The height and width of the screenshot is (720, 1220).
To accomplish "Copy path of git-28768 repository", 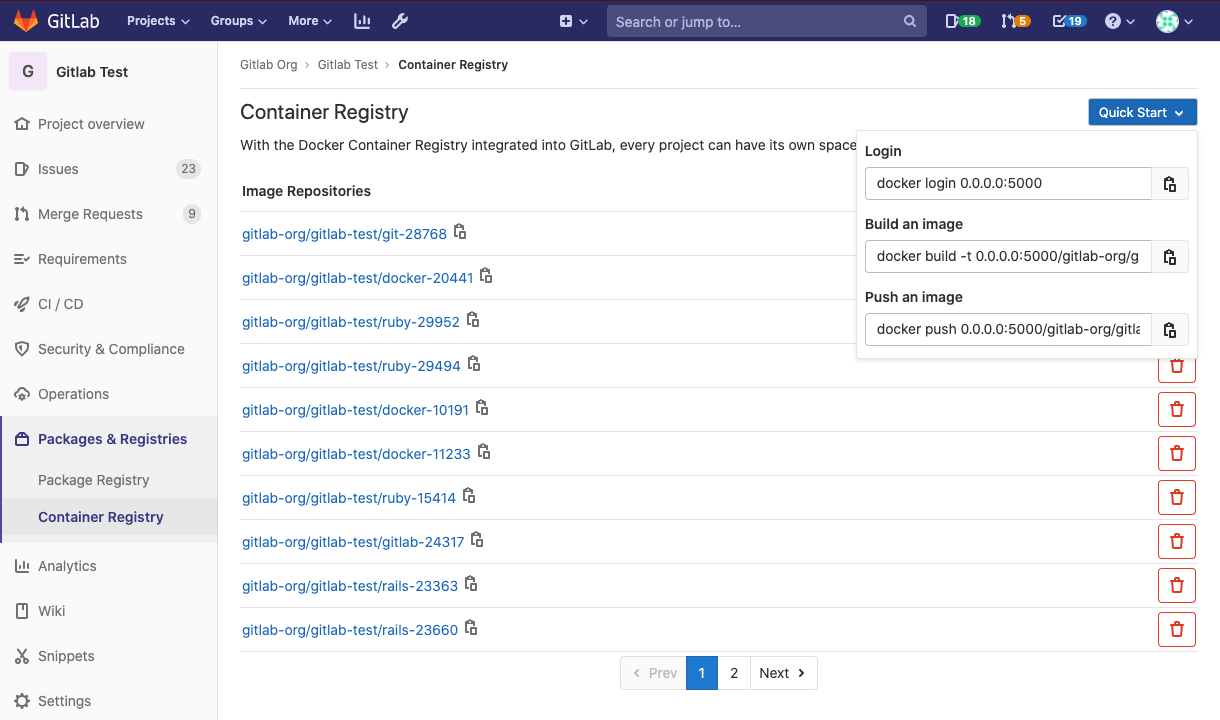I will pyautogui.click(x=460, y=231).
